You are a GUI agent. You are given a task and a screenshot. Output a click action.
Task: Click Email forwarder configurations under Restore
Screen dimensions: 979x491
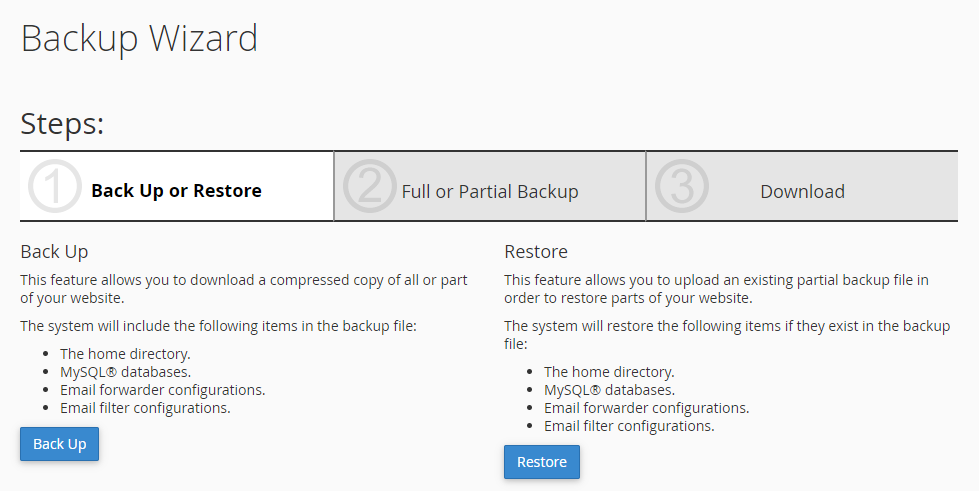tap(646, 407)
